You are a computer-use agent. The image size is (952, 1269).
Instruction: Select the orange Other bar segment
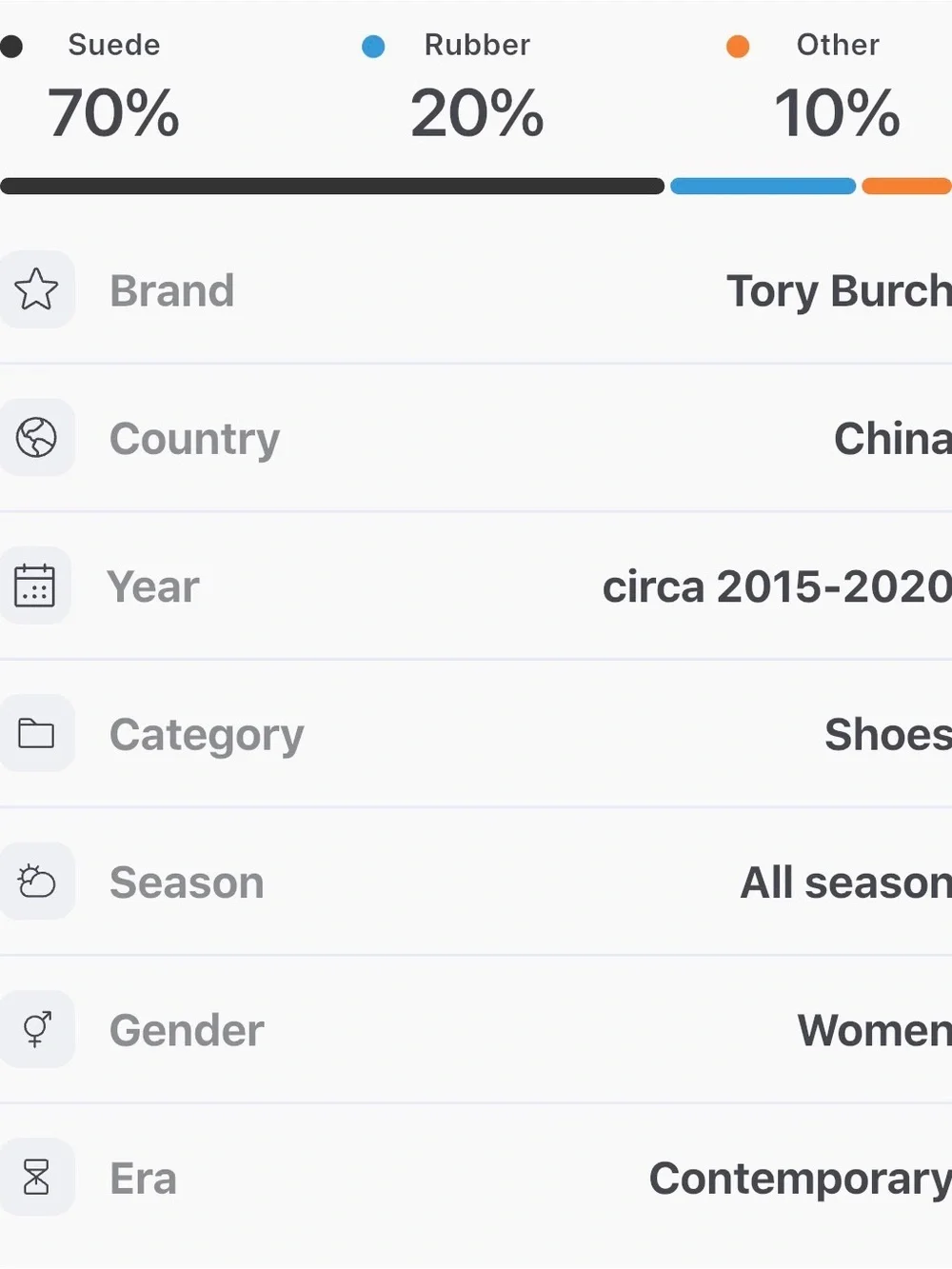coord(906,186)
